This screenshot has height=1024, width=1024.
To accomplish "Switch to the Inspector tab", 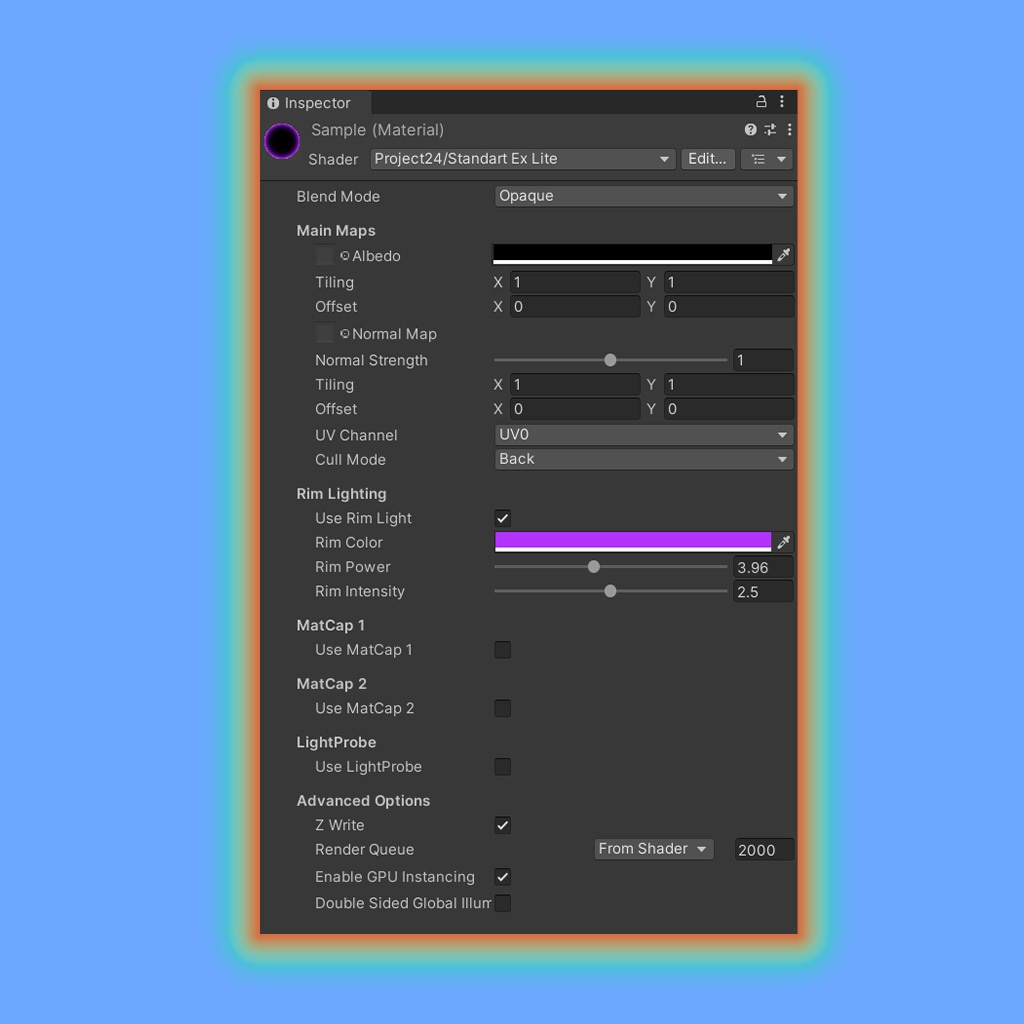I will point(316,103).
